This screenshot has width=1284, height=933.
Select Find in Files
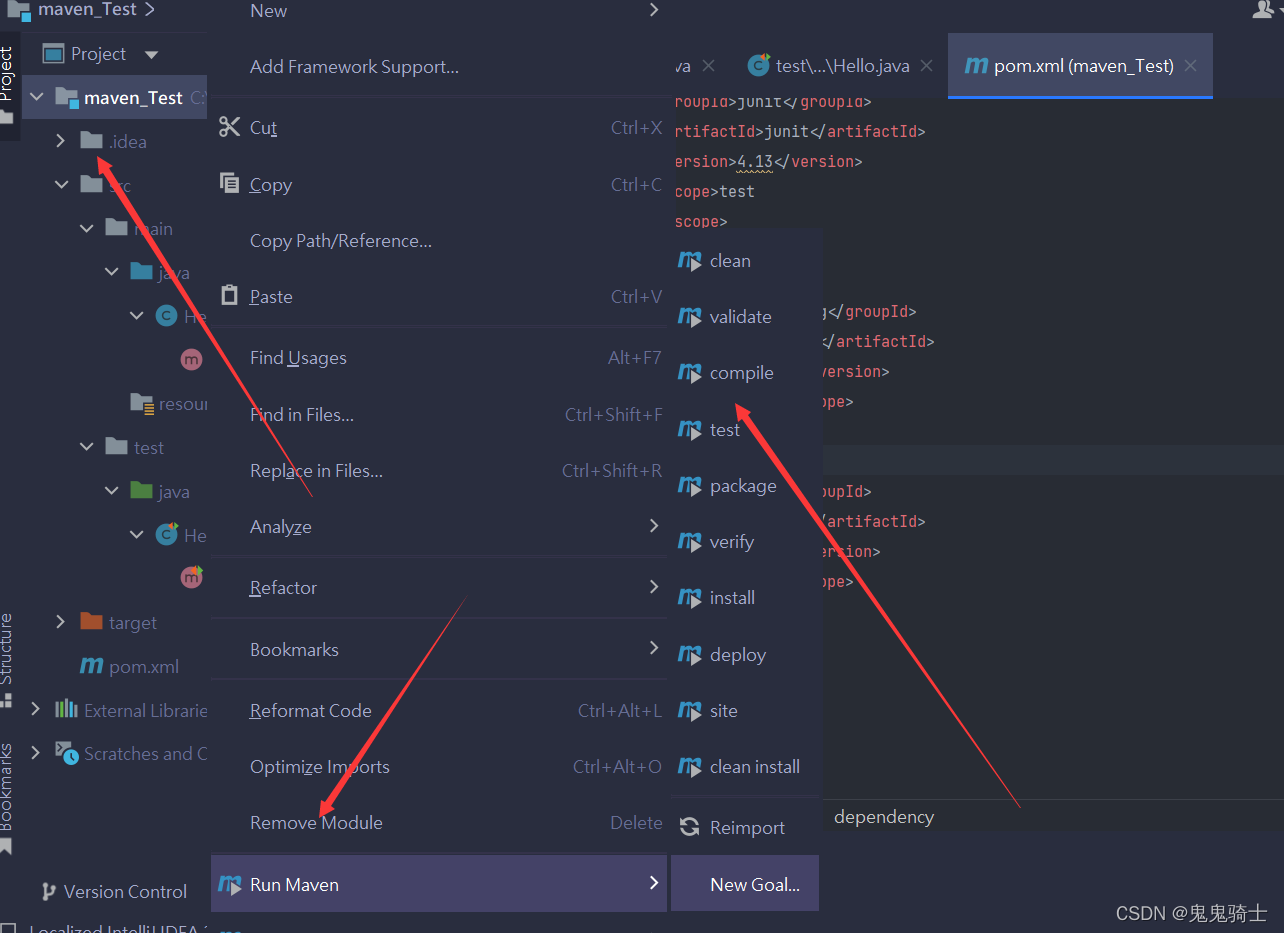coord(439,415)
